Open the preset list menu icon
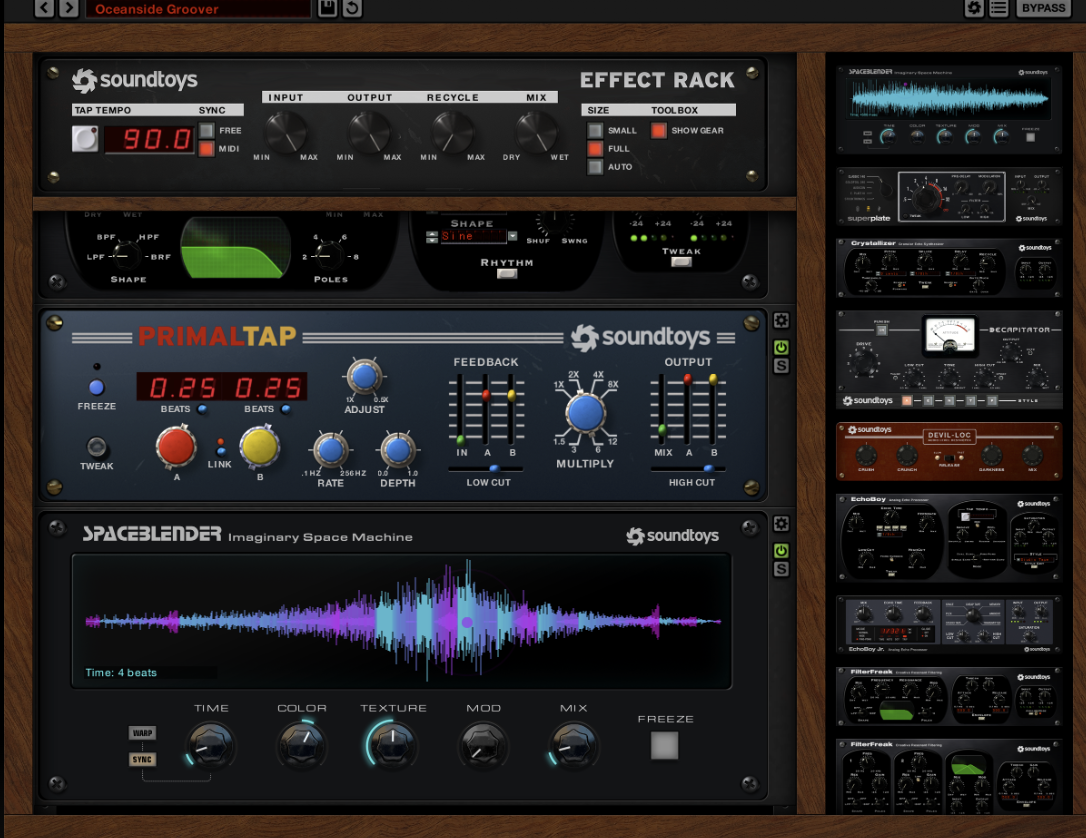The width and height of the screenshot is (1086, 838). tap(998, 8)
